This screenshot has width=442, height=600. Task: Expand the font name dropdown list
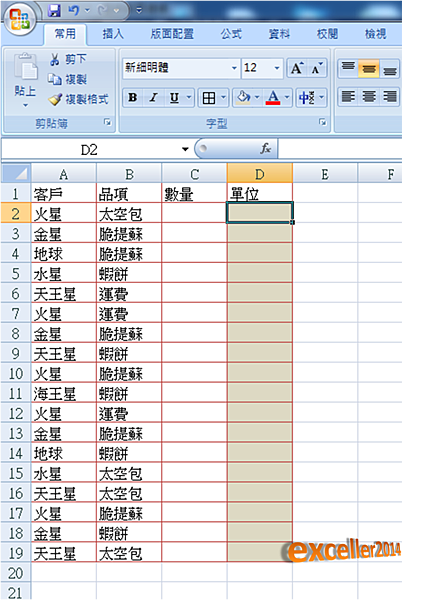[x=234, y=68]
